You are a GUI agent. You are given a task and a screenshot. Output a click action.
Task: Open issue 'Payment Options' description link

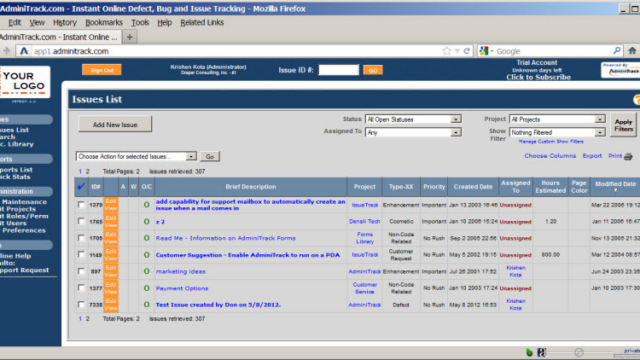[x=182, y=288]
